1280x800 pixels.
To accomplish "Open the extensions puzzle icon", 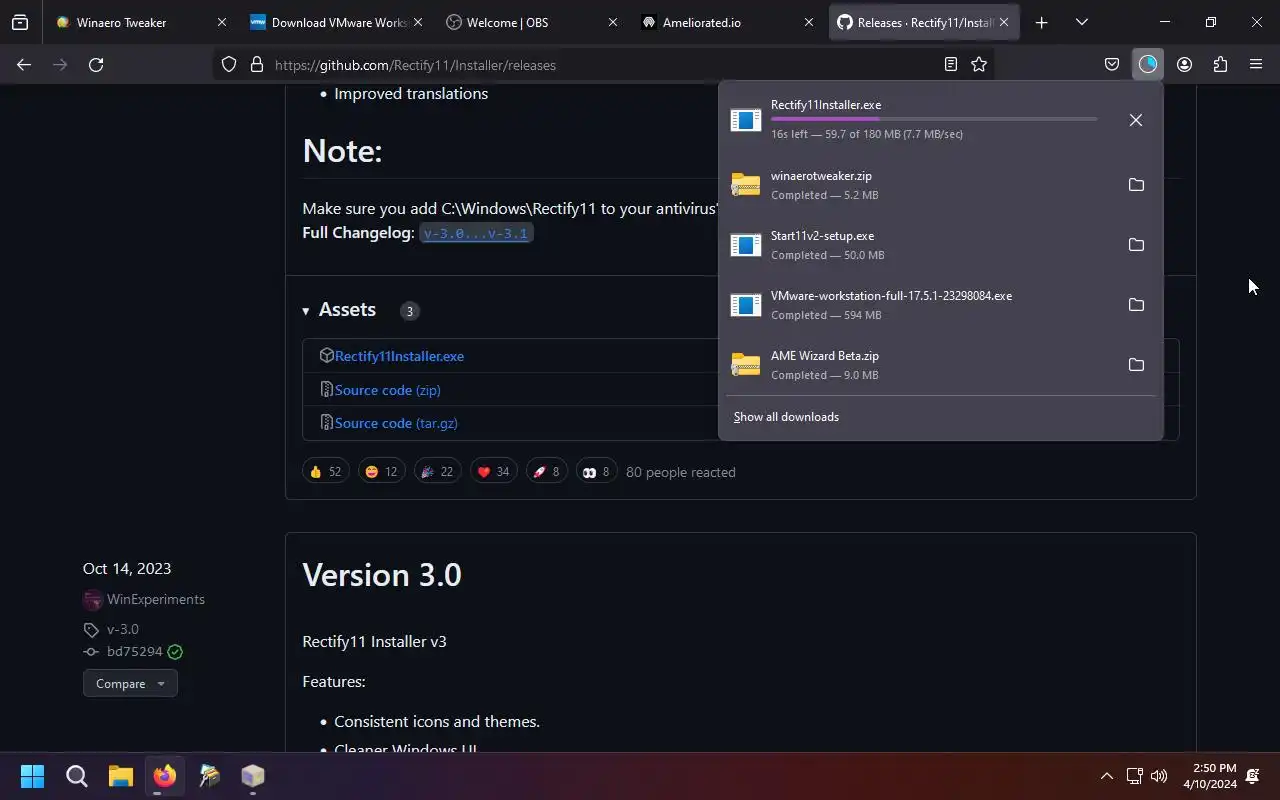I will (x=1220, y=65).
